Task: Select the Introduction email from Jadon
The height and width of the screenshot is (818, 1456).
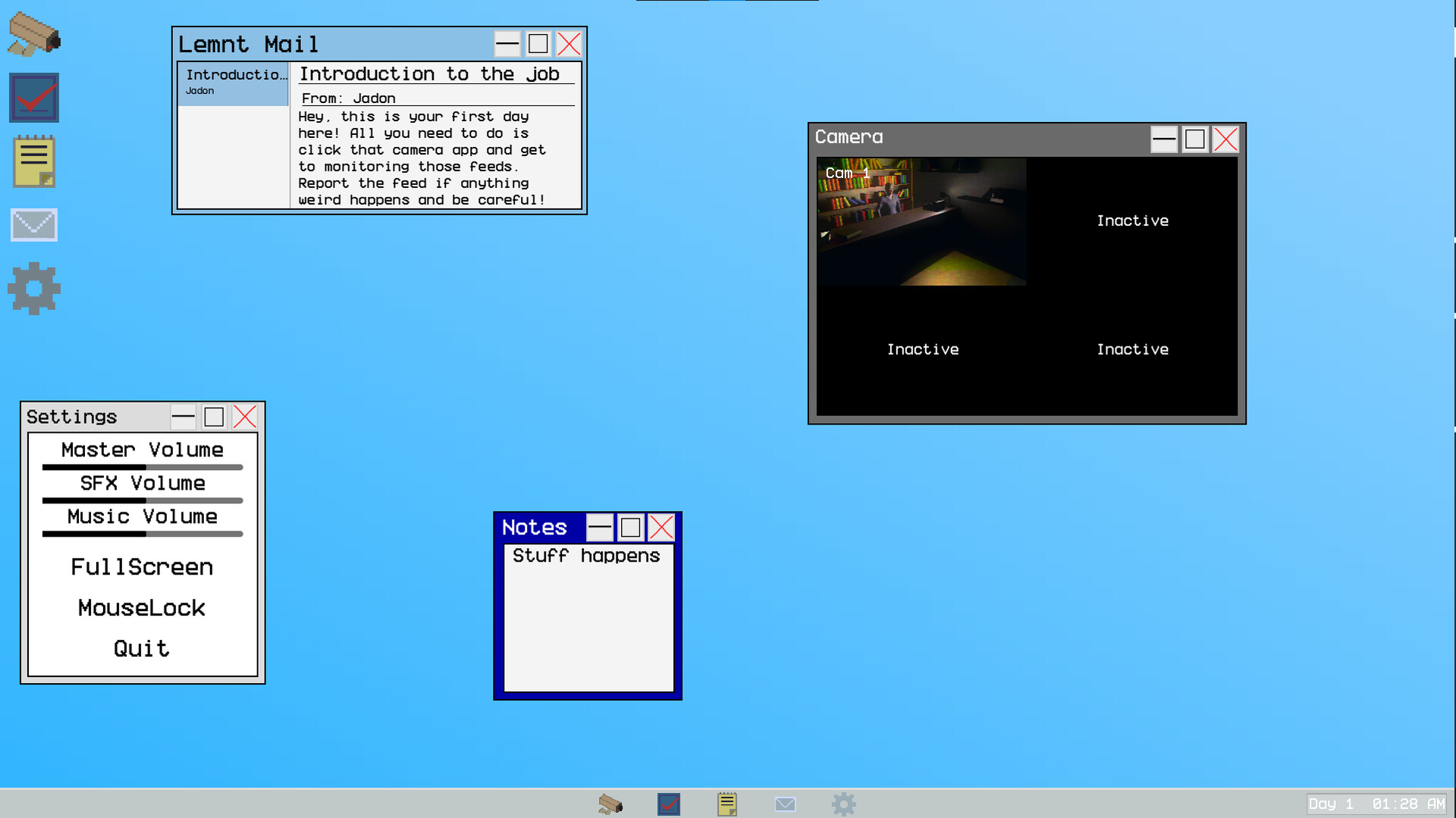Action: pos(234,83)
